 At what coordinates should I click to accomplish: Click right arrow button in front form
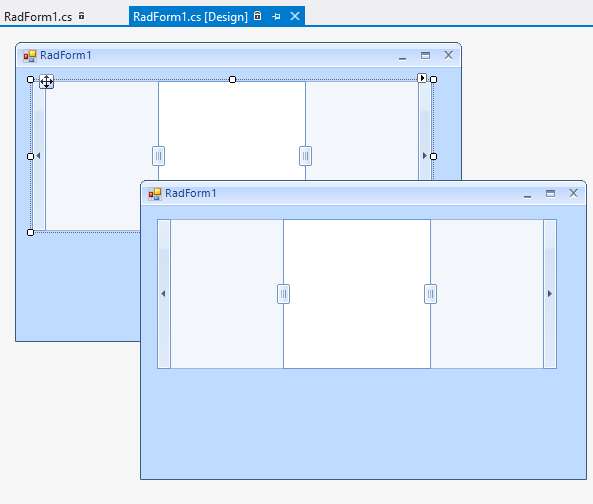(550, 294)
